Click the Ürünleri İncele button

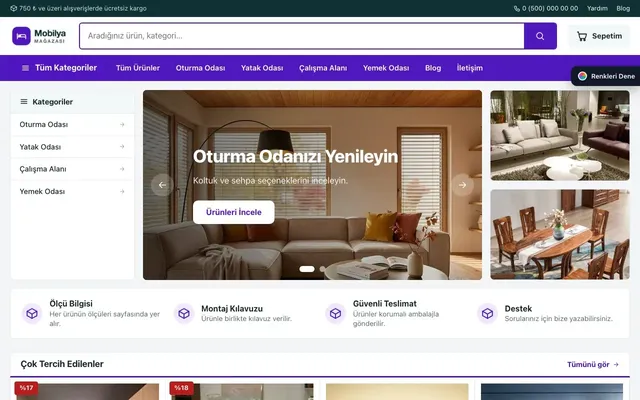pos(233,212)
